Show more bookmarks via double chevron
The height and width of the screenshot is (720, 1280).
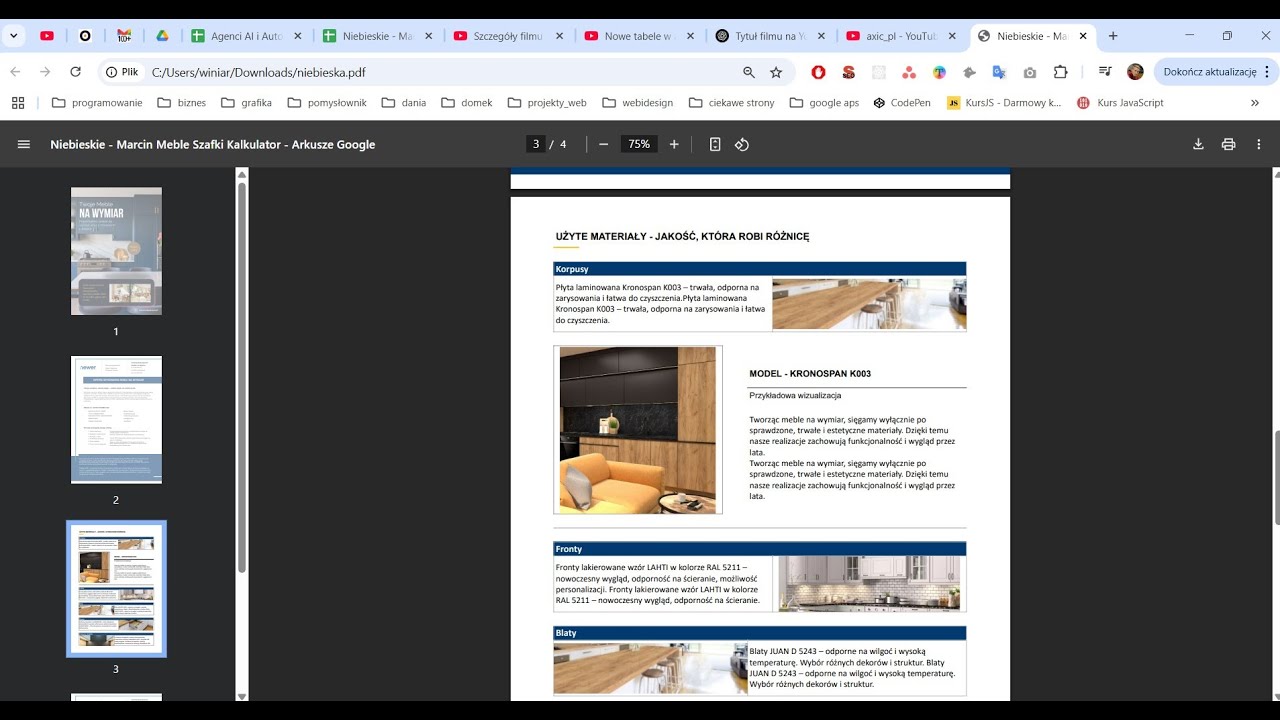pos(1255,102)
